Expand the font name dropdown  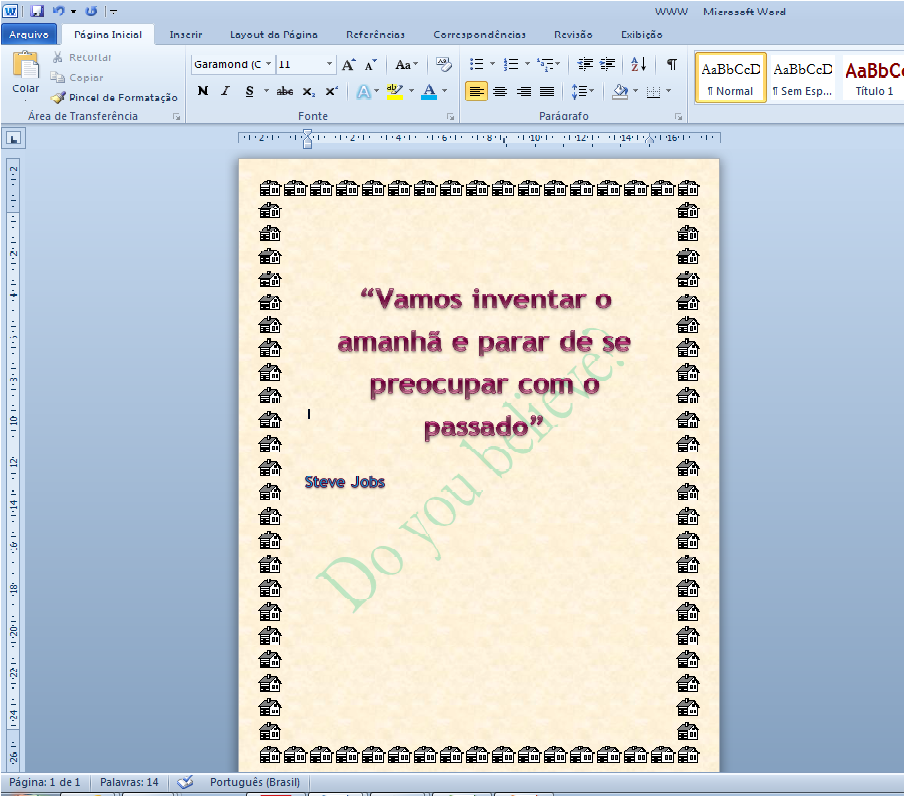[x=268, y=65]
